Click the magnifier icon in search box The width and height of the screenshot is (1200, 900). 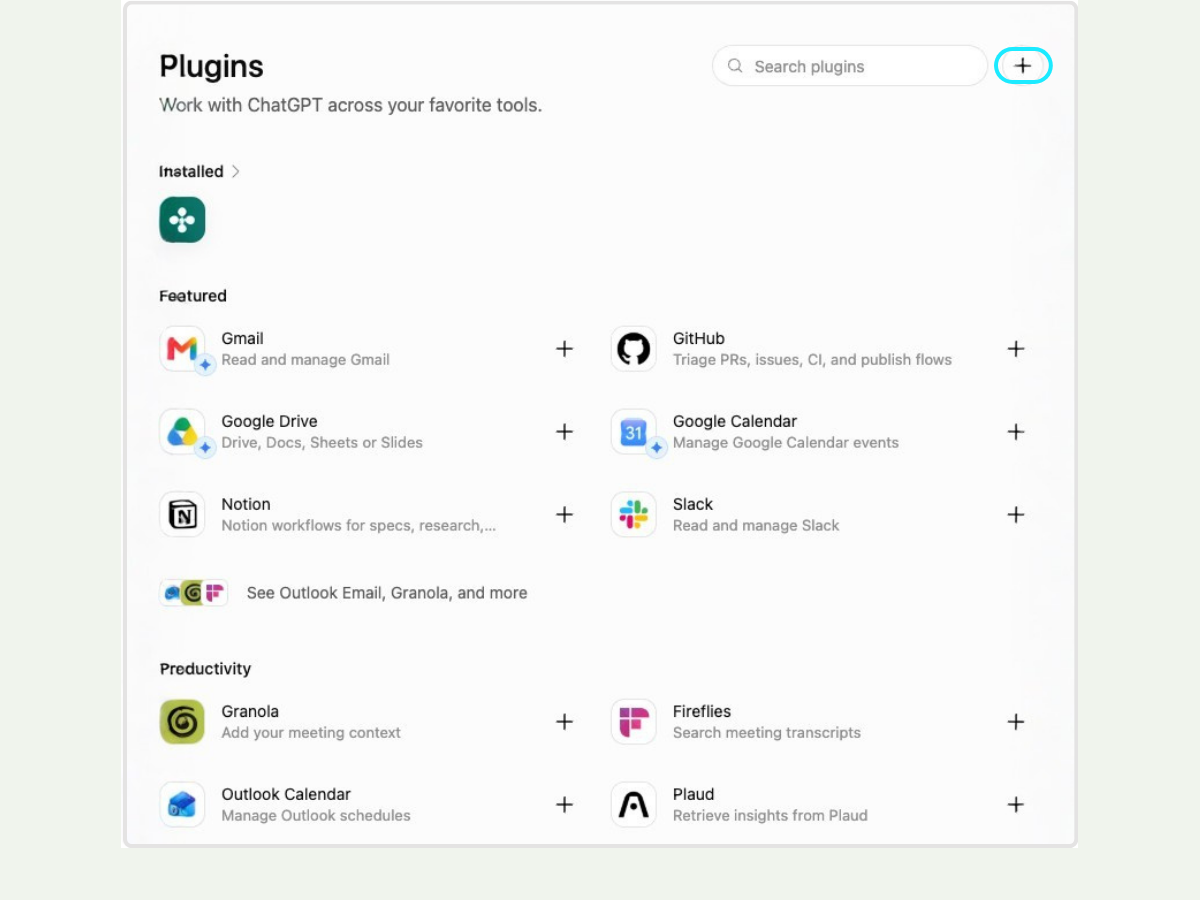pos(735,66)
